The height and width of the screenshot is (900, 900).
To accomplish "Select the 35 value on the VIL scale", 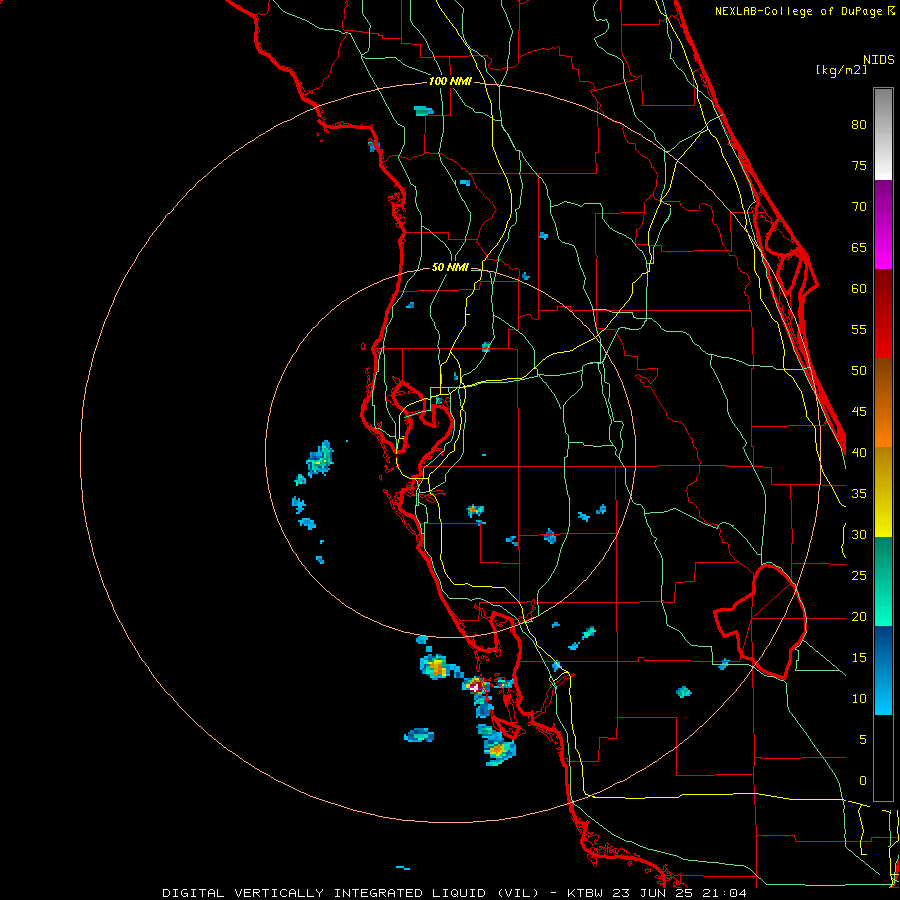I will 859,494.
